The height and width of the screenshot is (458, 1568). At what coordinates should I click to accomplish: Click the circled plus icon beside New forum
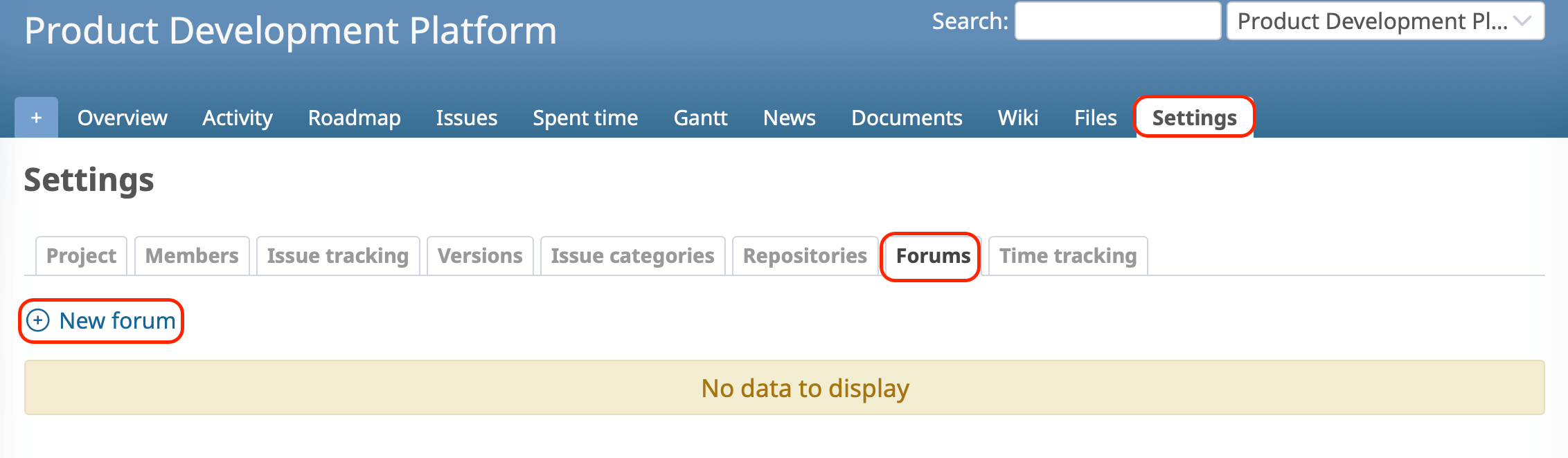(x=38, y=320)
